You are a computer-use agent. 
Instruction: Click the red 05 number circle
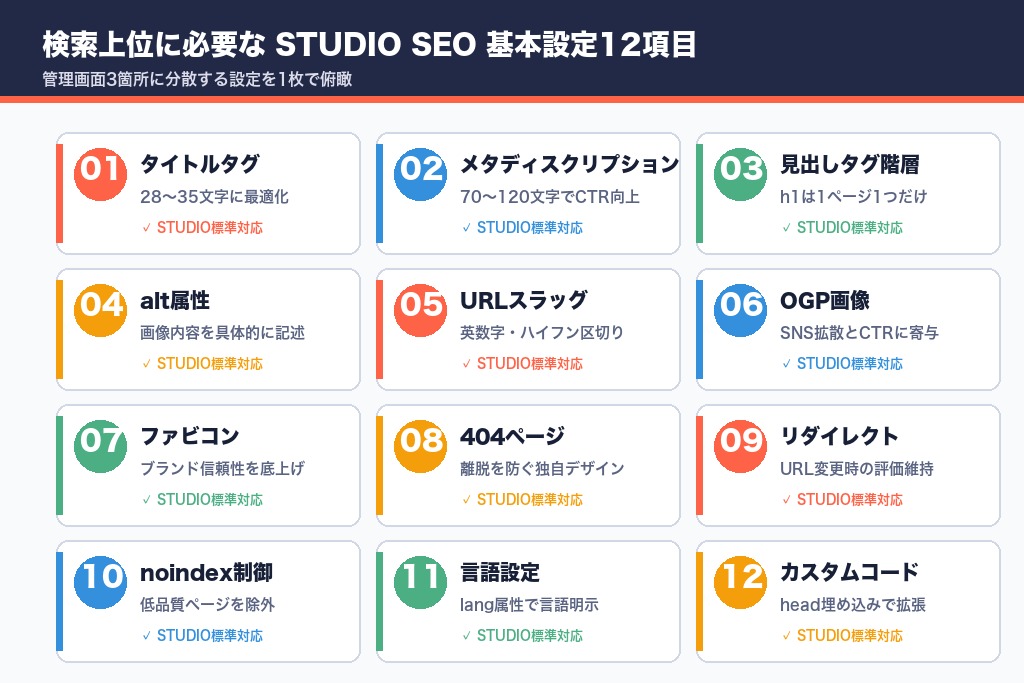coord(421,310)
